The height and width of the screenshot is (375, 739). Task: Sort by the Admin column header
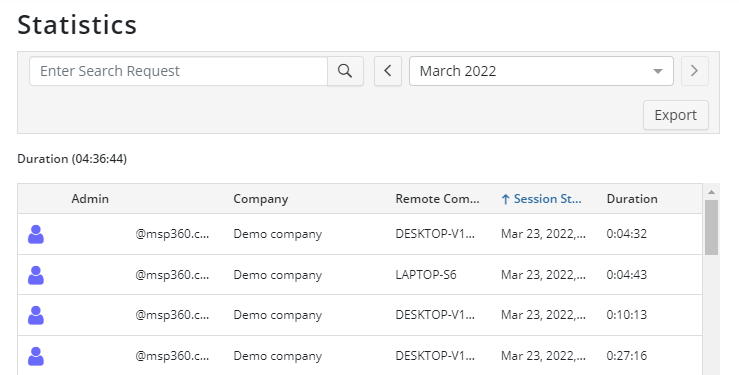(x=90, y=199)
